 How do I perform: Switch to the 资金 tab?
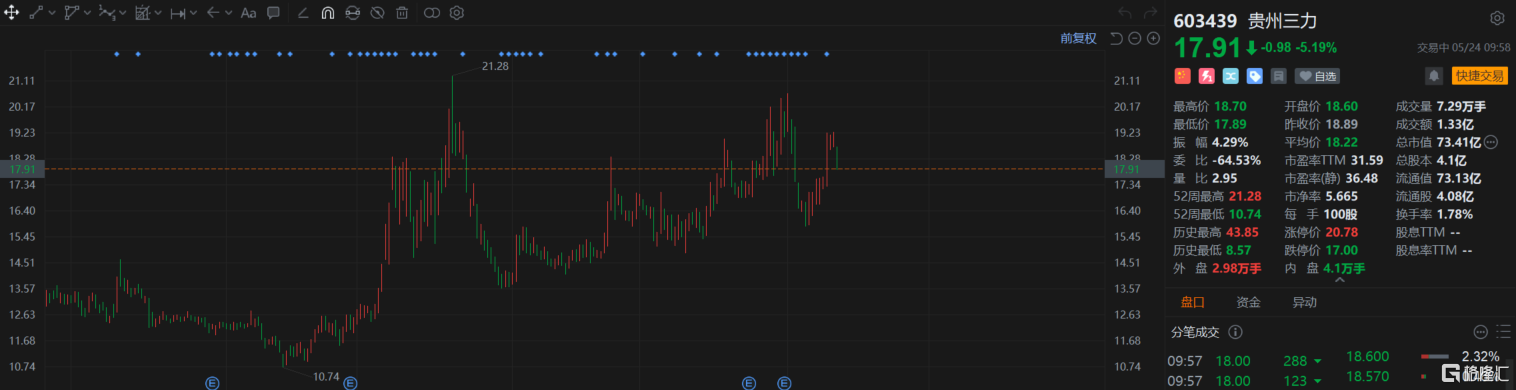1248,302
